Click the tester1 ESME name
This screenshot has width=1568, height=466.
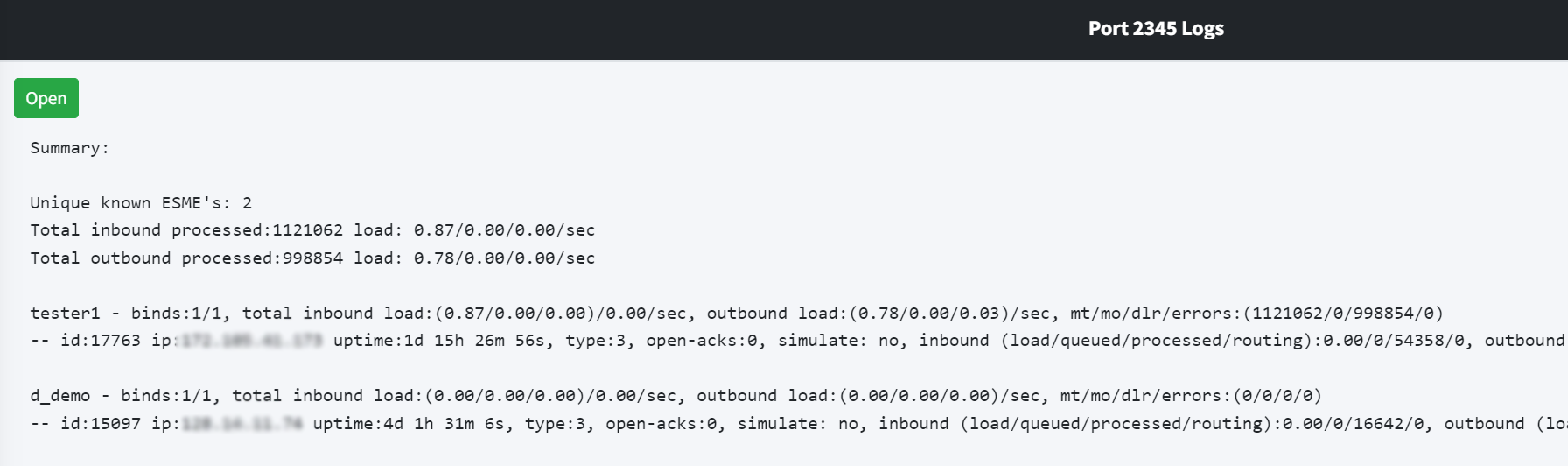point(65,314)
